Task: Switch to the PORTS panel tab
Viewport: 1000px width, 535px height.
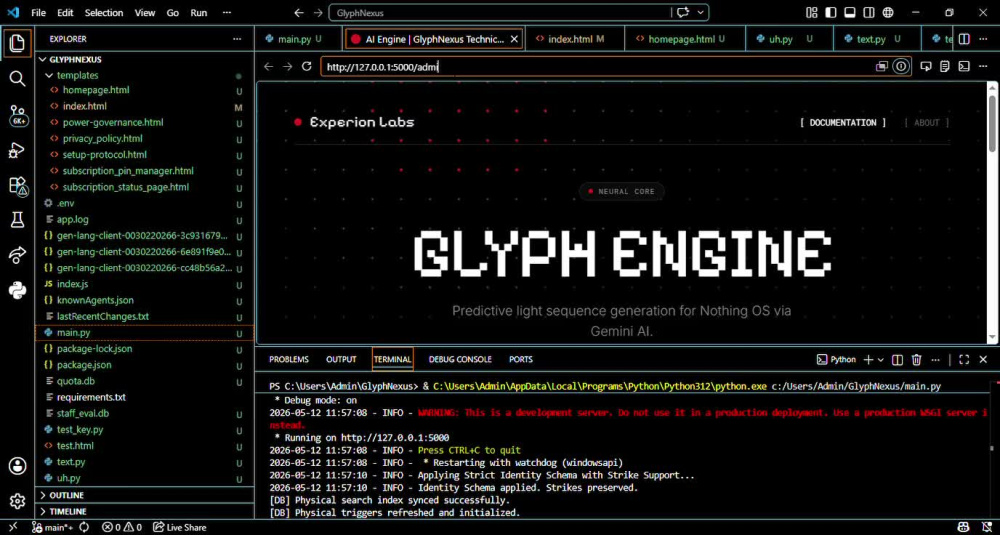Action: coord(520,360)
